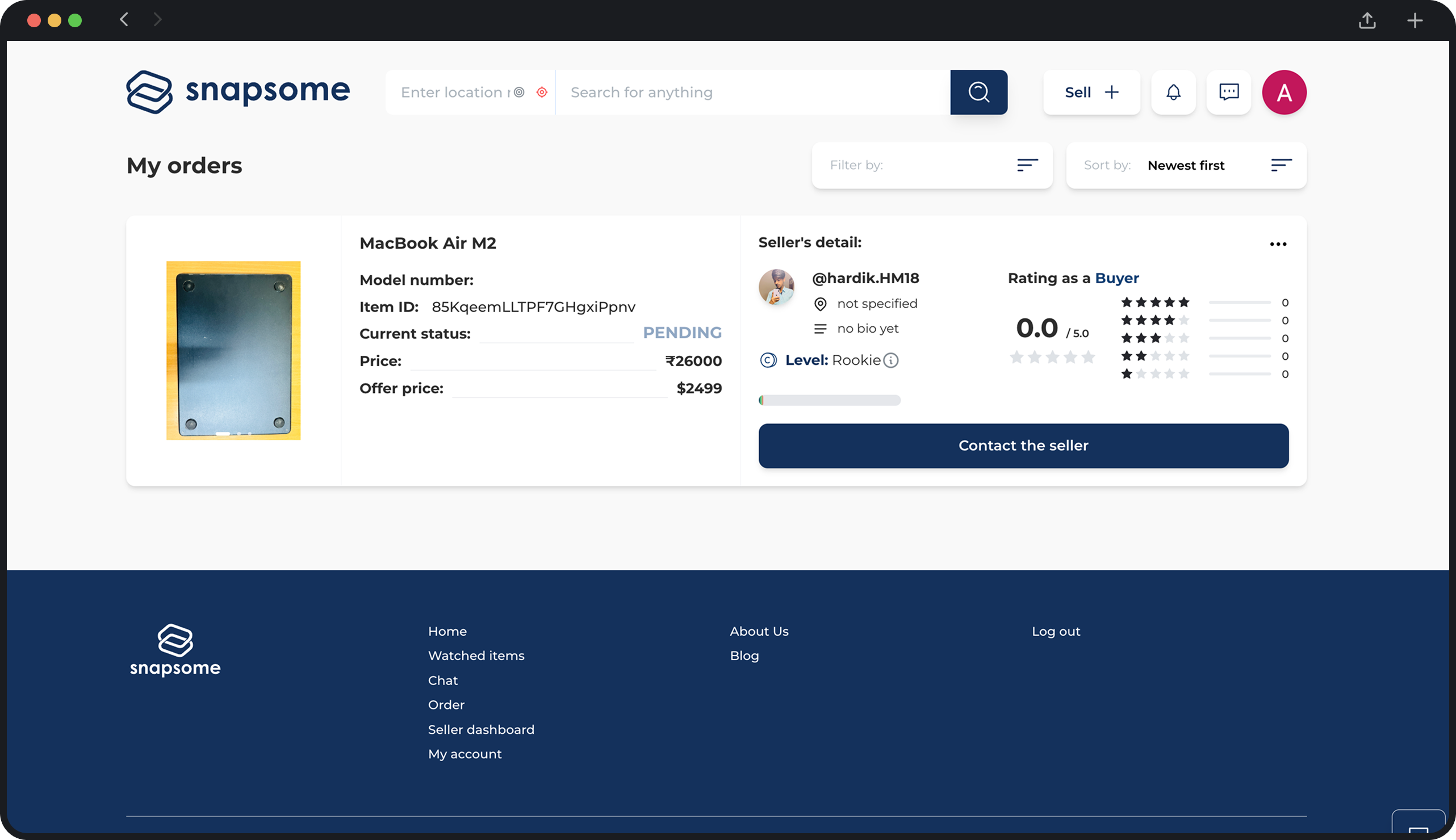Open the chat messages icon
The height and width of the screenshot is (840, 1456).
point(1229,93)
